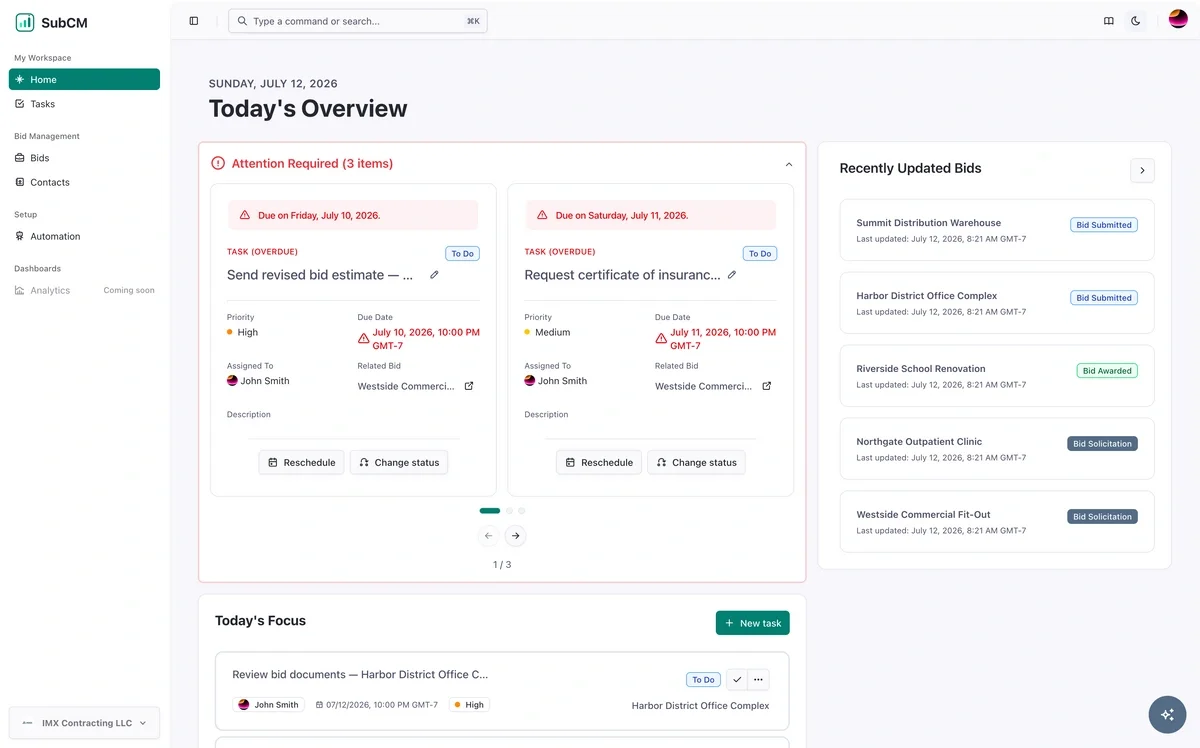Open Contacts in sidebar
Viewport: 1200px width, 748px height.
84,182
